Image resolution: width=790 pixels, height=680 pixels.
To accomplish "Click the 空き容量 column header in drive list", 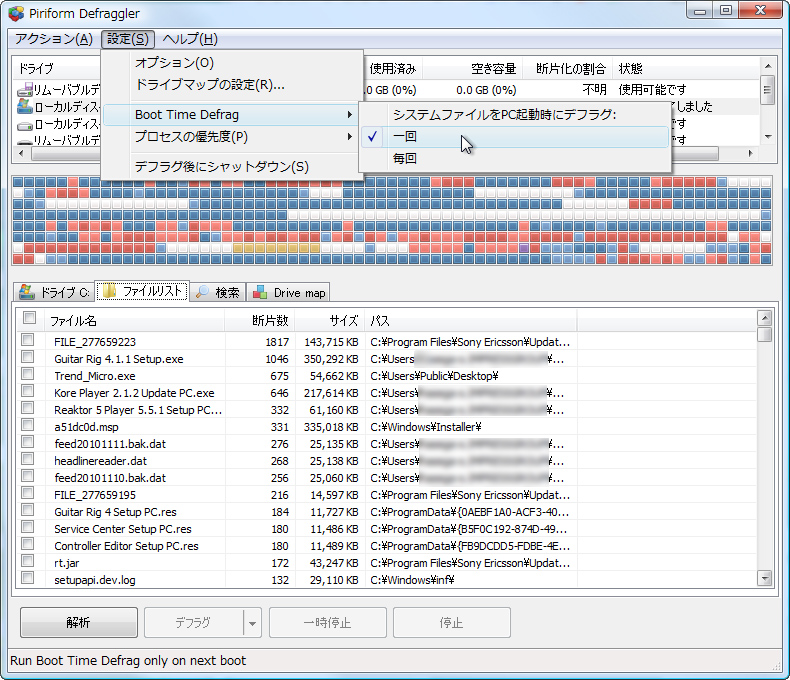I will [474, 69].
